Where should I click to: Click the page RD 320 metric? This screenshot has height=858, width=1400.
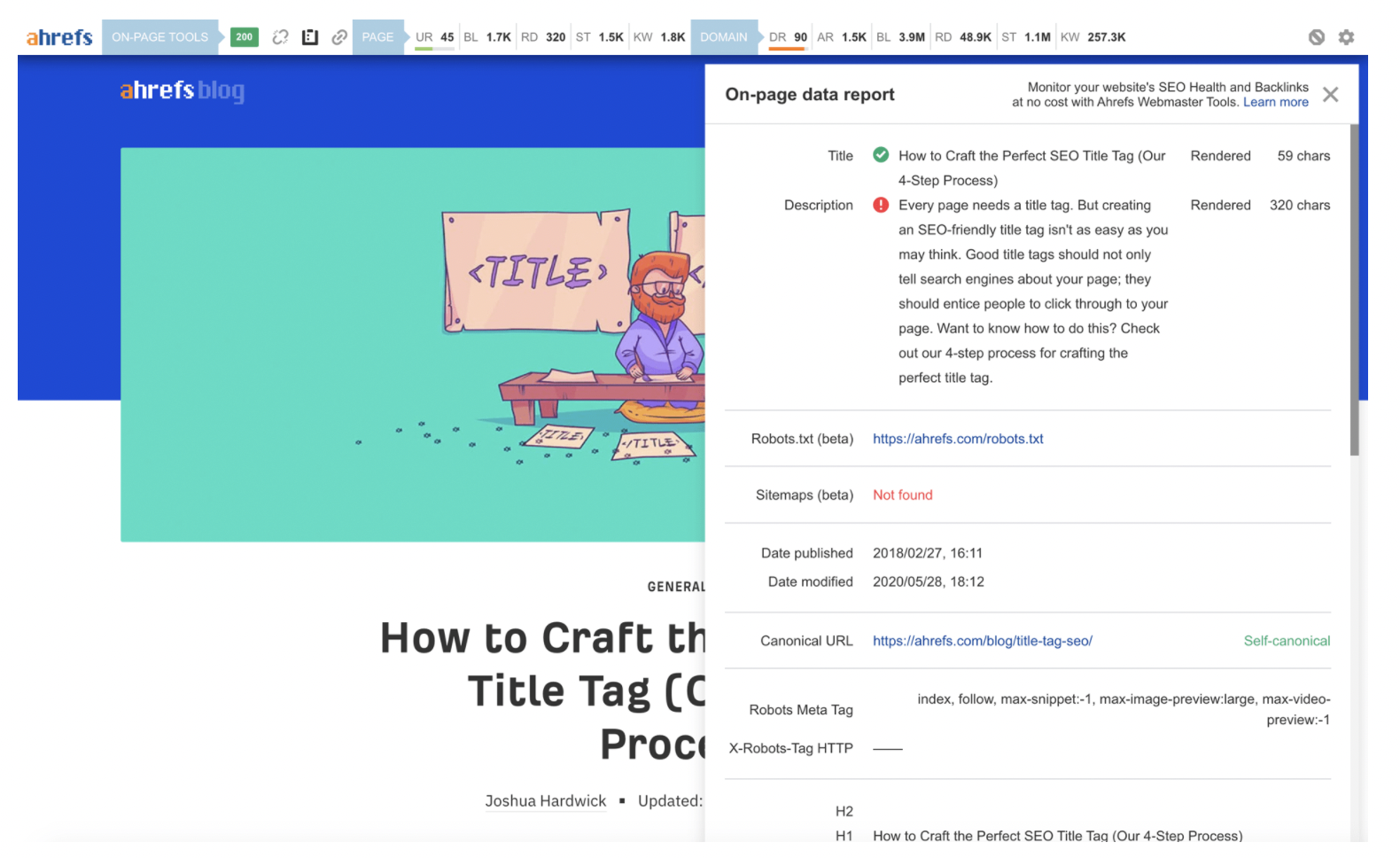543,37
